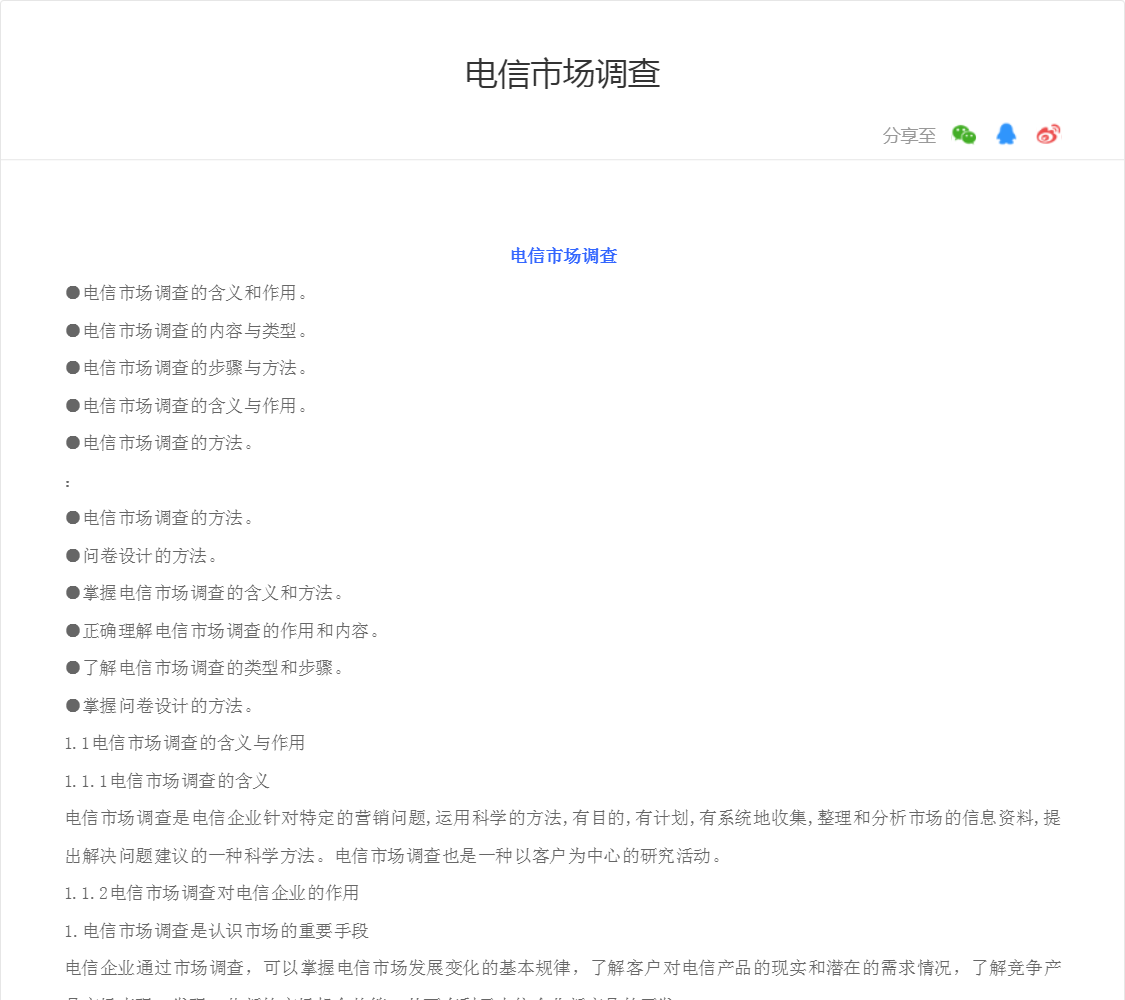
Task: Click subsection heading '1.1.2电信市场调查对电信企业的作用'
Action: point(212,893)
